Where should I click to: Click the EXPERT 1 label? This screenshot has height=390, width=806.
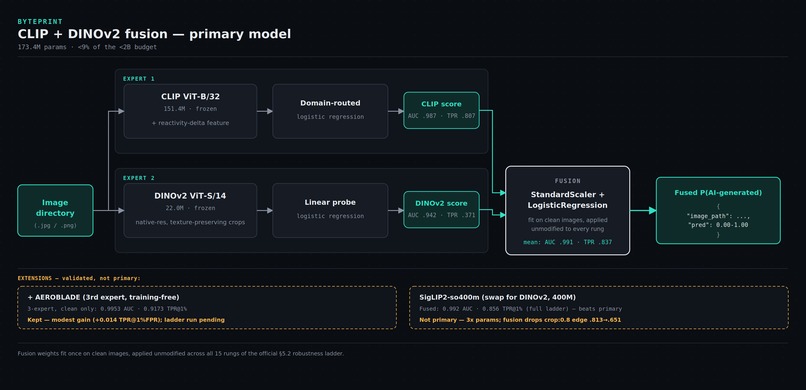(139, 79)
